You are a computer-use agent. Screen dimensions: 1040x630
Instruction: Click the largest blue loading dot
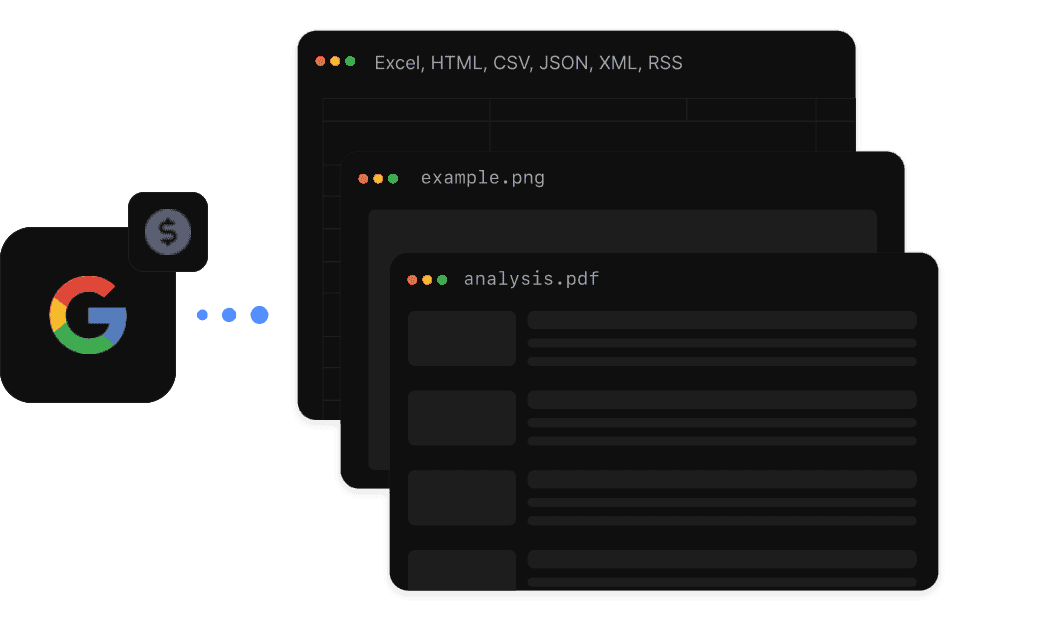(259, 315)
